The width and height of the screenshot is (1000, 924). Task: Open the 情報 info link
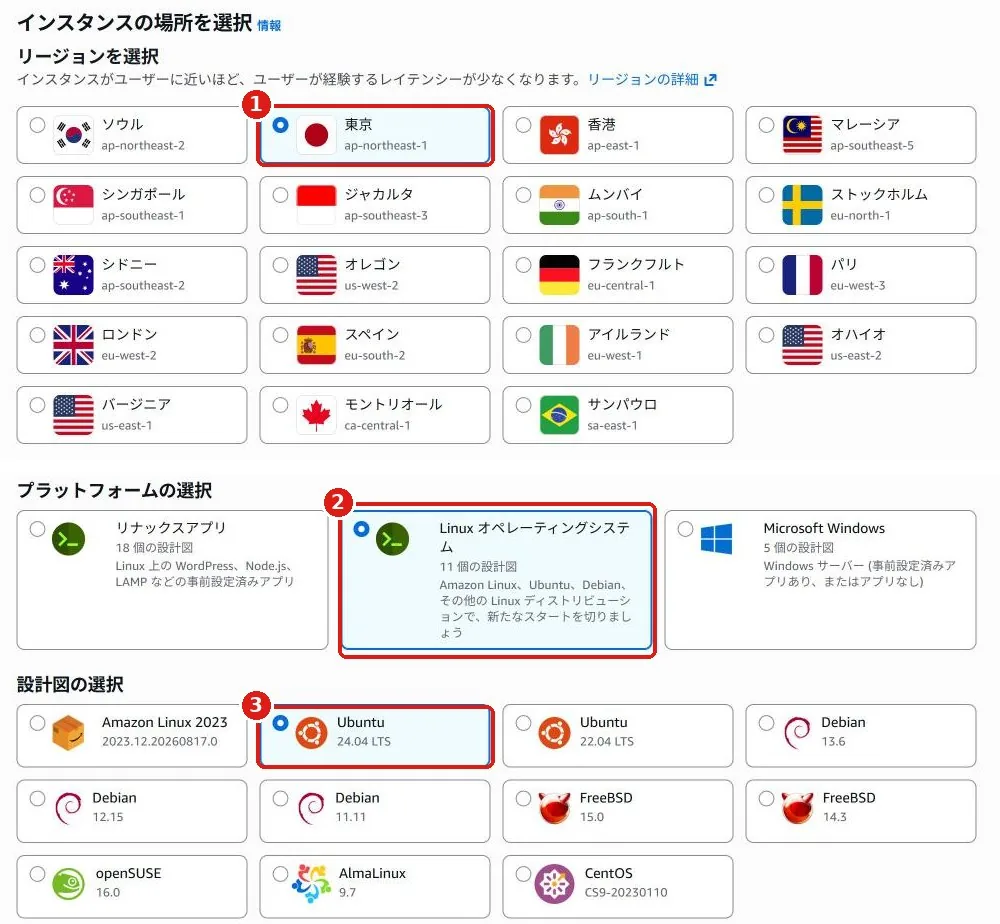[268, 26]
